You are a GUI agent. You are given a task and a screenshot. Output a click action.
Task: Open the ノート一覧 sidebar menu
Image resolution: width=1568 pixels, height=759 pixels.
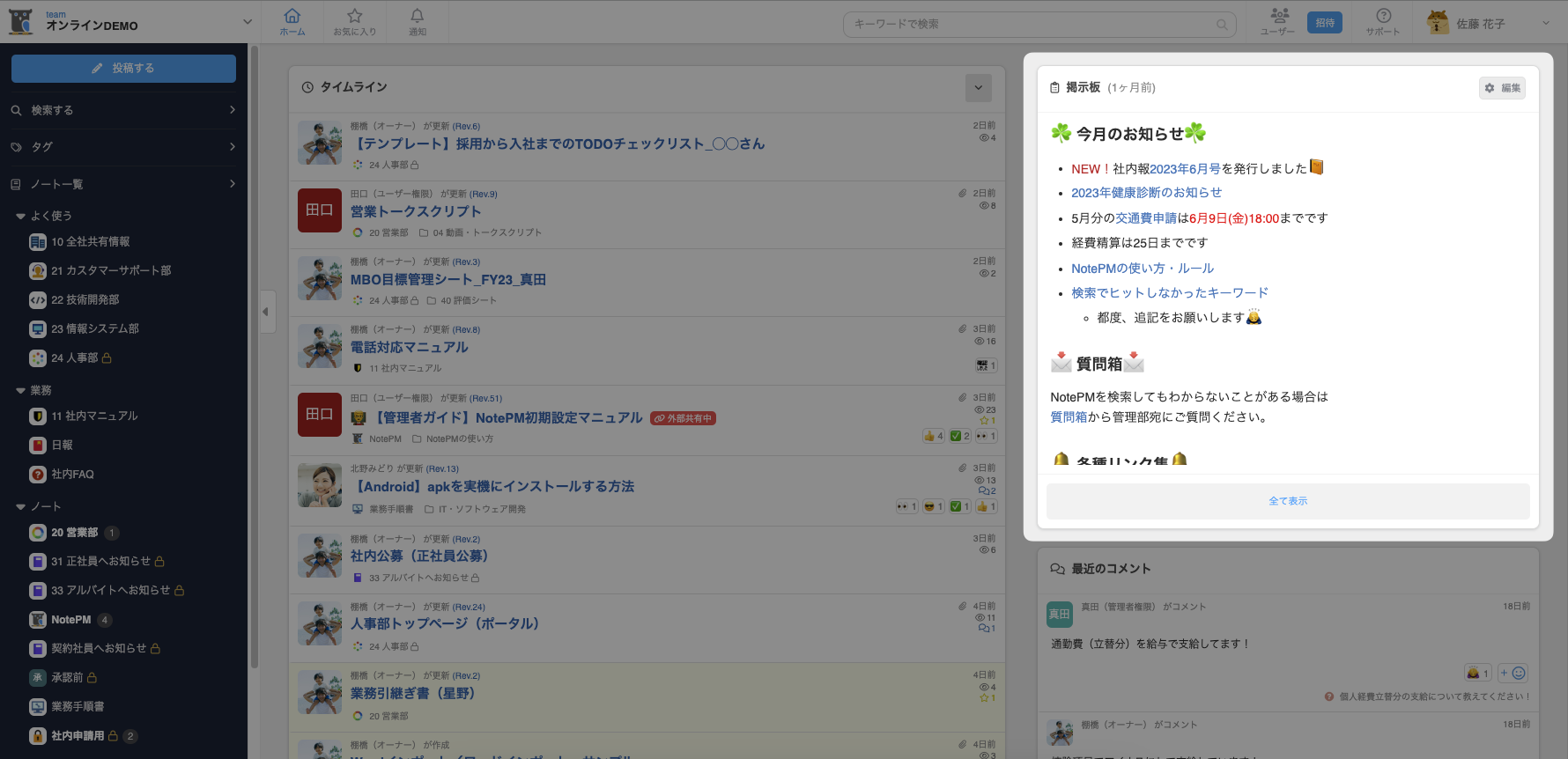pos(123,184)
